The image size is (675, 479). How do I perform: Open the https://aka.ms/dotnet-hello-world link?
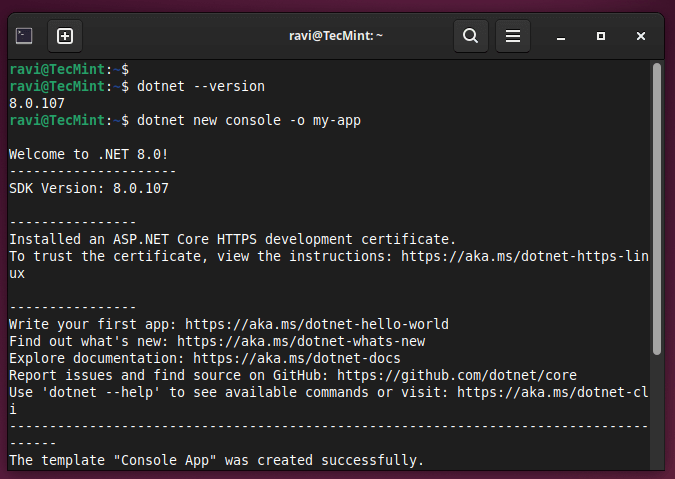pos(317,324)
